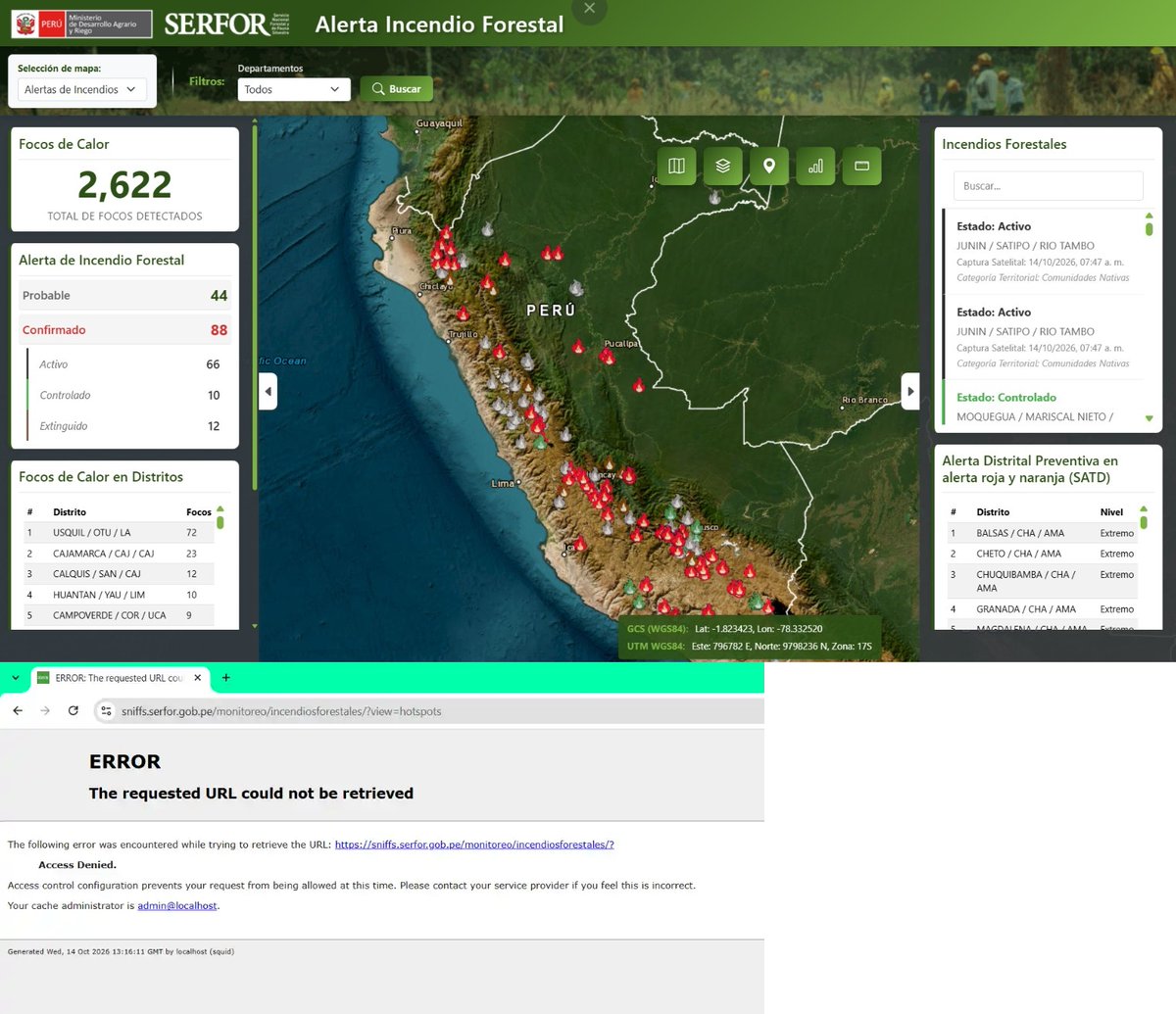1176x1014 pixels.
Task: Click the UTM WGS84 coordinates readout
Action: coord(750,647)
